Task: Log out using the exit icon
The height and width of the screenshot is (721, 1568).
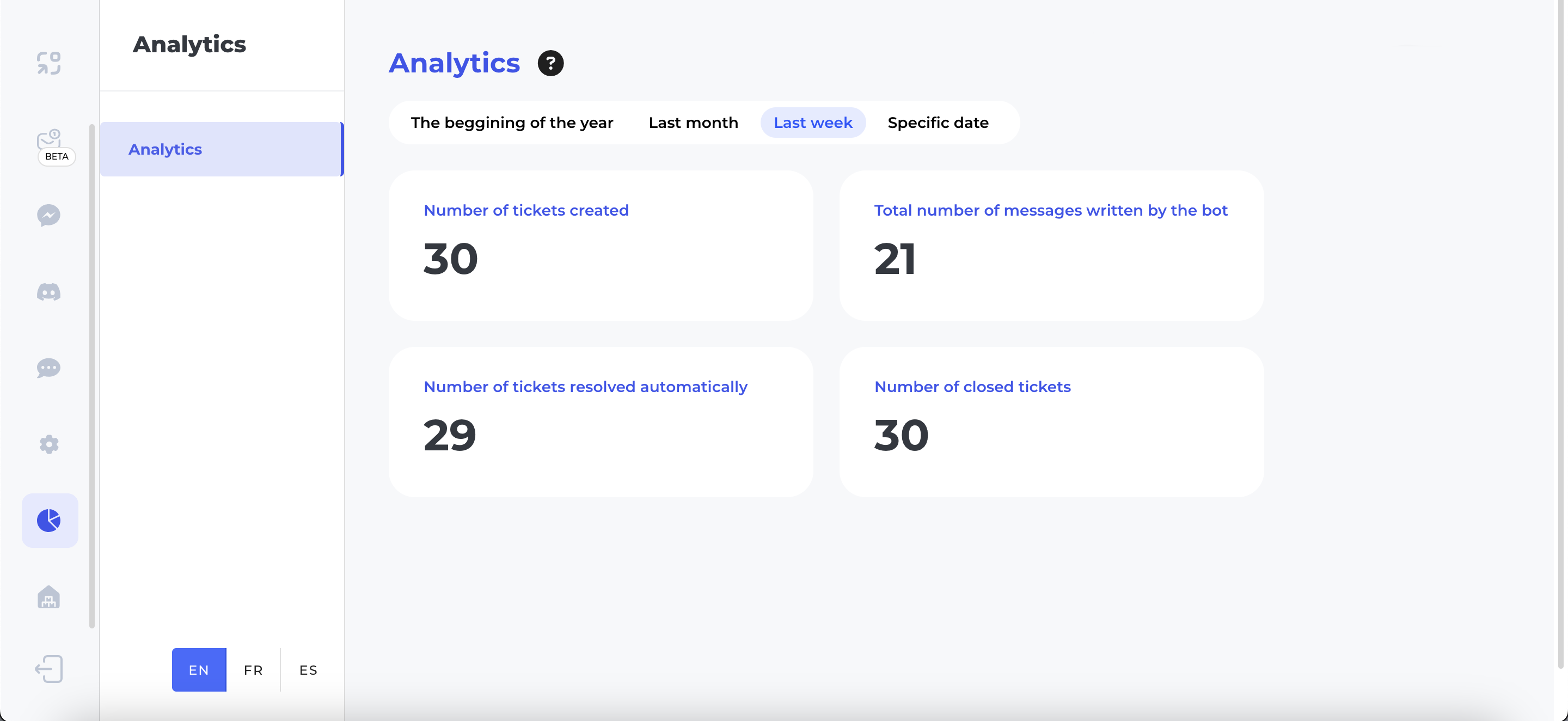Action: tap(48, 669)
